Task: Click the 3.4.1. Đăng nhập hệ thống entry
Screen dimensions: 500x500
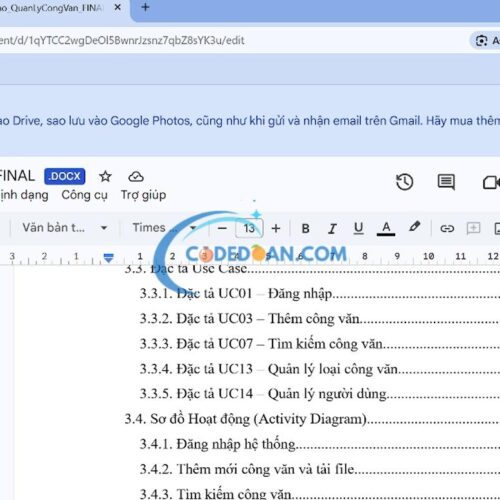Action: click(x=218, y=444)
